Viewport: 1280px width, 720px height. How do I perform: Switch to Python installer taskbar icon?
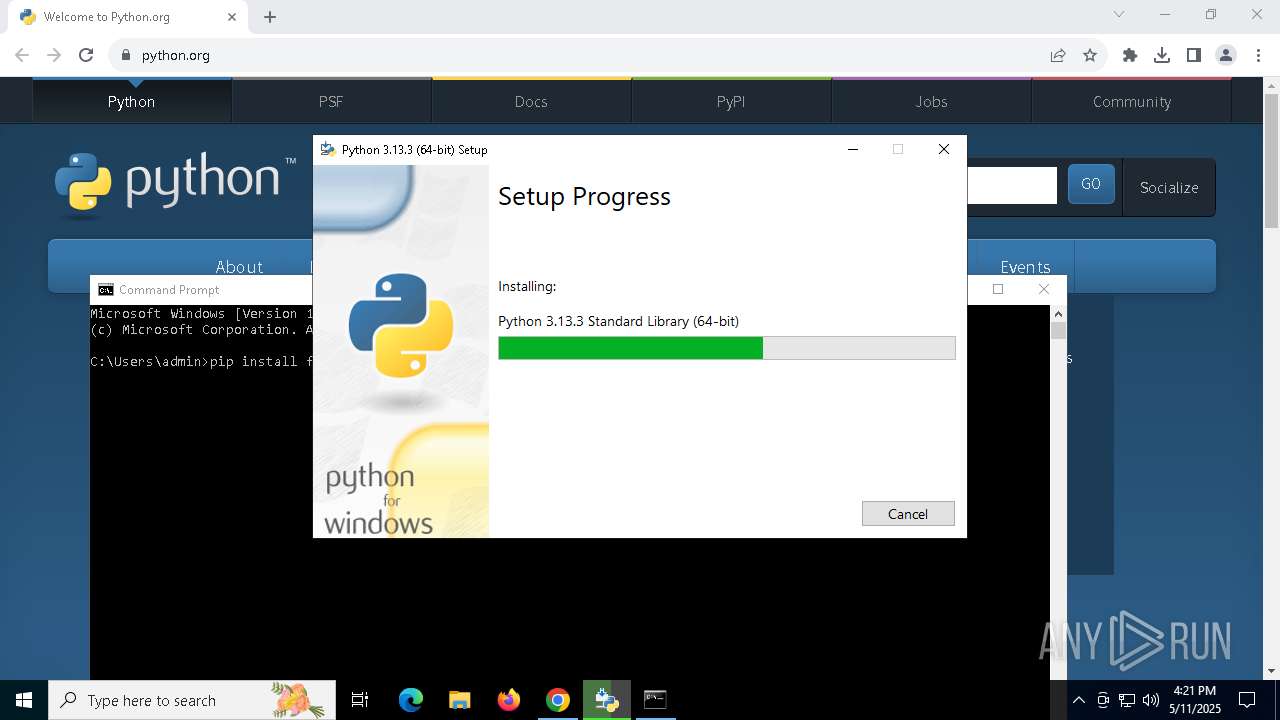(607, 700)
